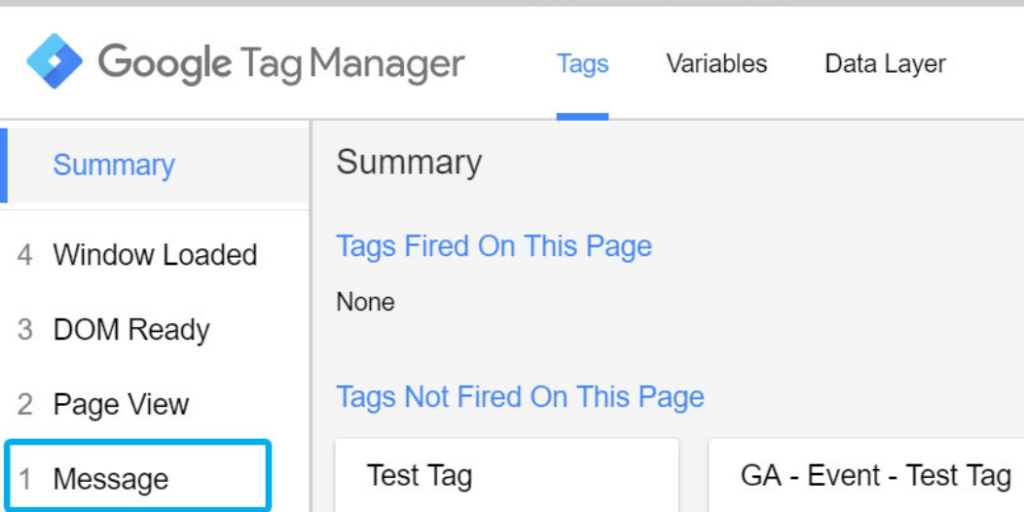Click event number 1 beside Message

pyautogui.click(x=26, y=479)
